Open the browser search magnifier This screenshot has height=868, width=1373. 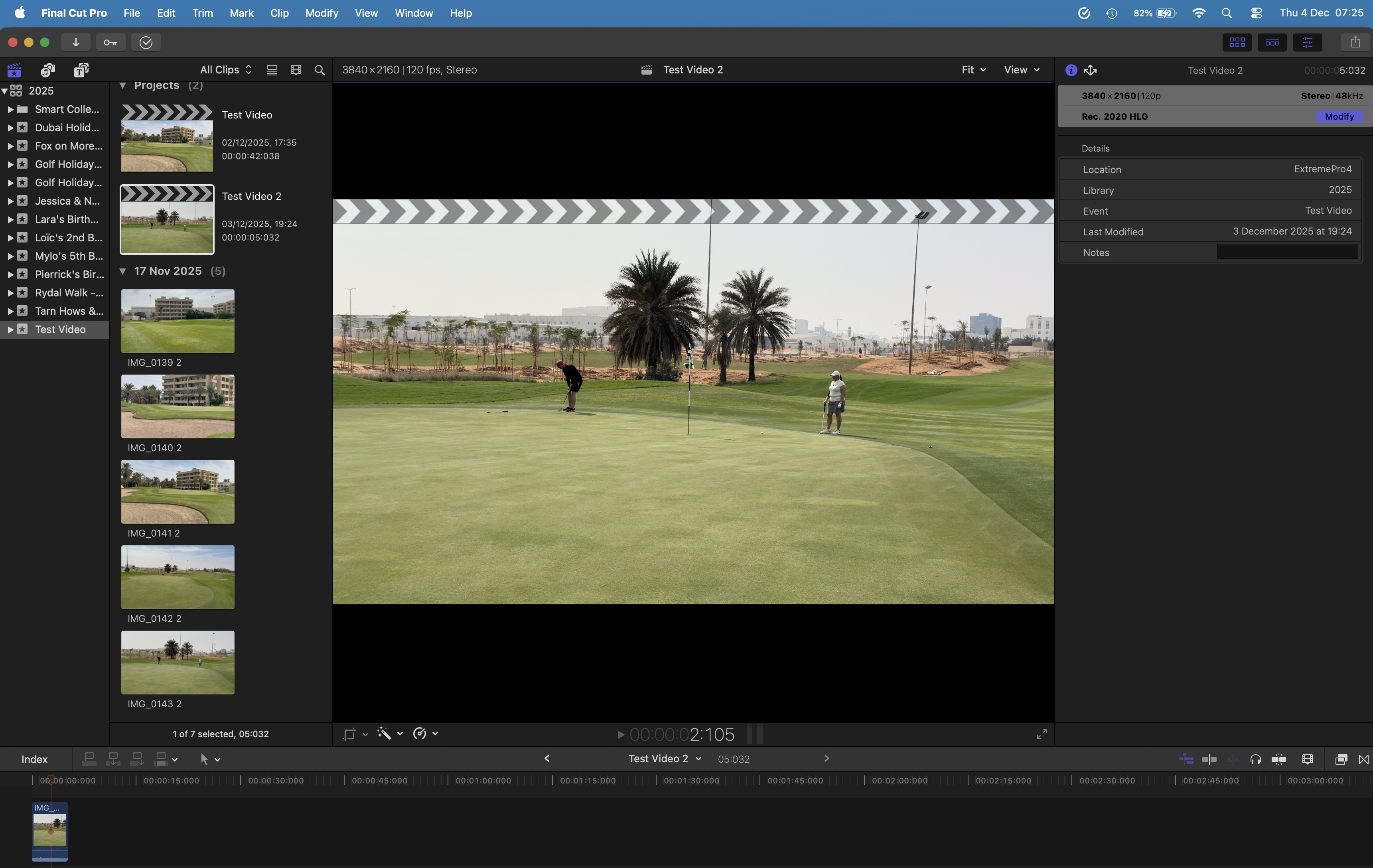click(320, 69)
